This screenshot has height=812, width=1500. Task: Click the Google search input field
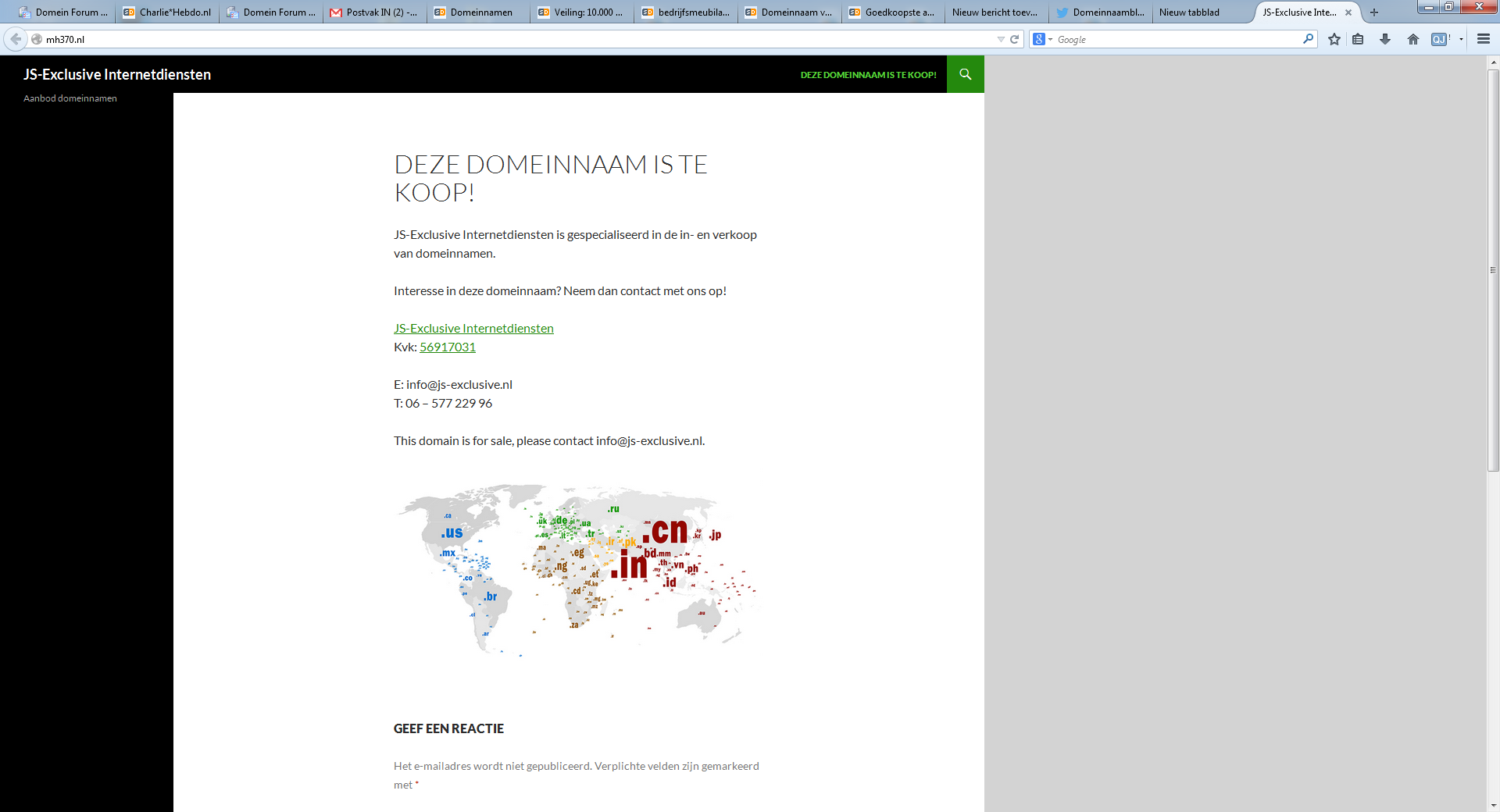tap(1178, 39)
